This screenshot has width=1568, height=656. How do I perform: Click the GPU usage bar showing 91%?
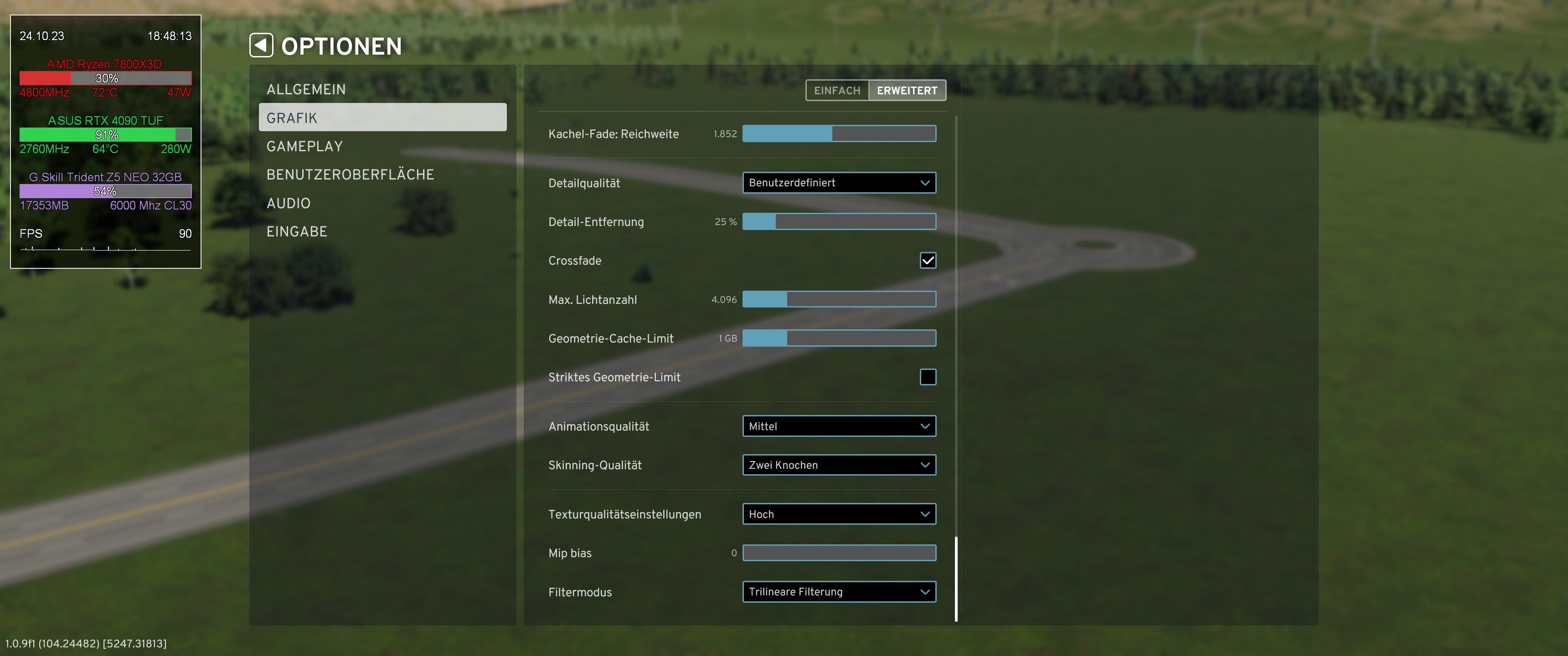coord(105,134)
